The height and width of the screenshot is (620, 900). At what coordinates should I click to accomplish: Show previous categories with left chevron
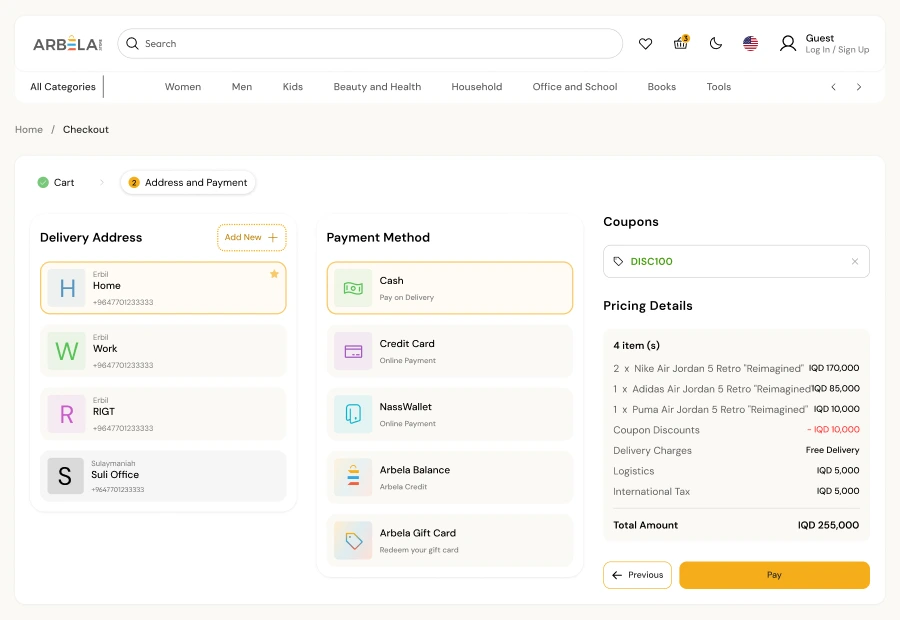pos(833,87)
